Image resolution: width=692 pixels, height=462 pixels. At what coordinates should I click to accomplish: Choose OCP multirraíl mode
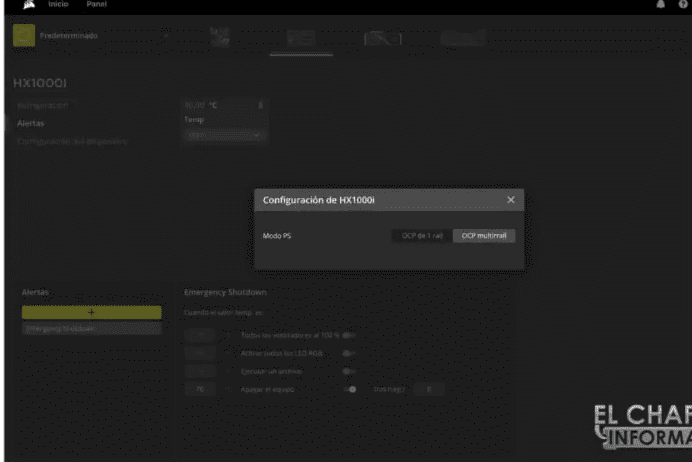tap(484, 236)
